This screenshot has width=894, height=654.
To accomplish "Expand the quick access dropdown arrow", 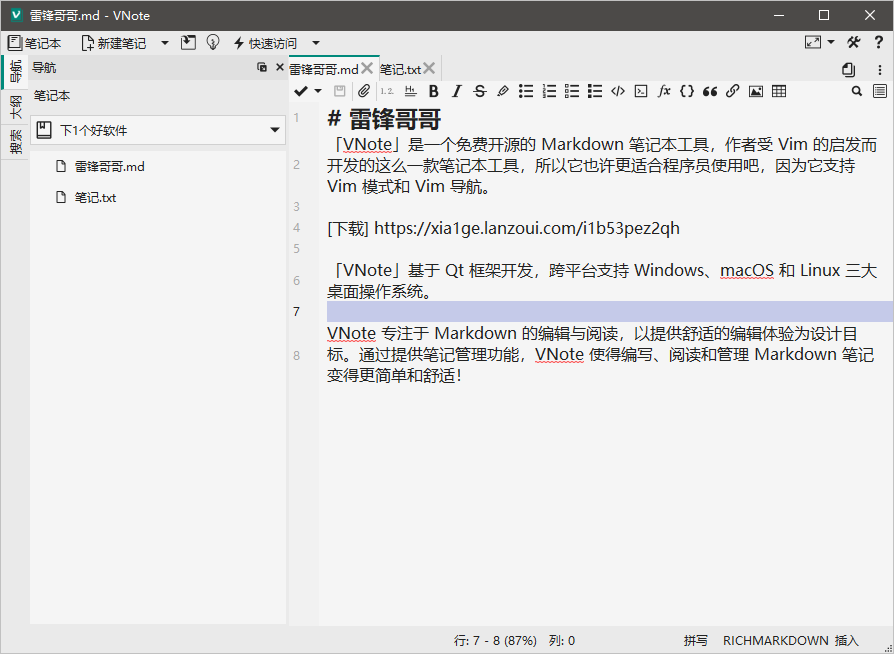I will coord(316,43).
